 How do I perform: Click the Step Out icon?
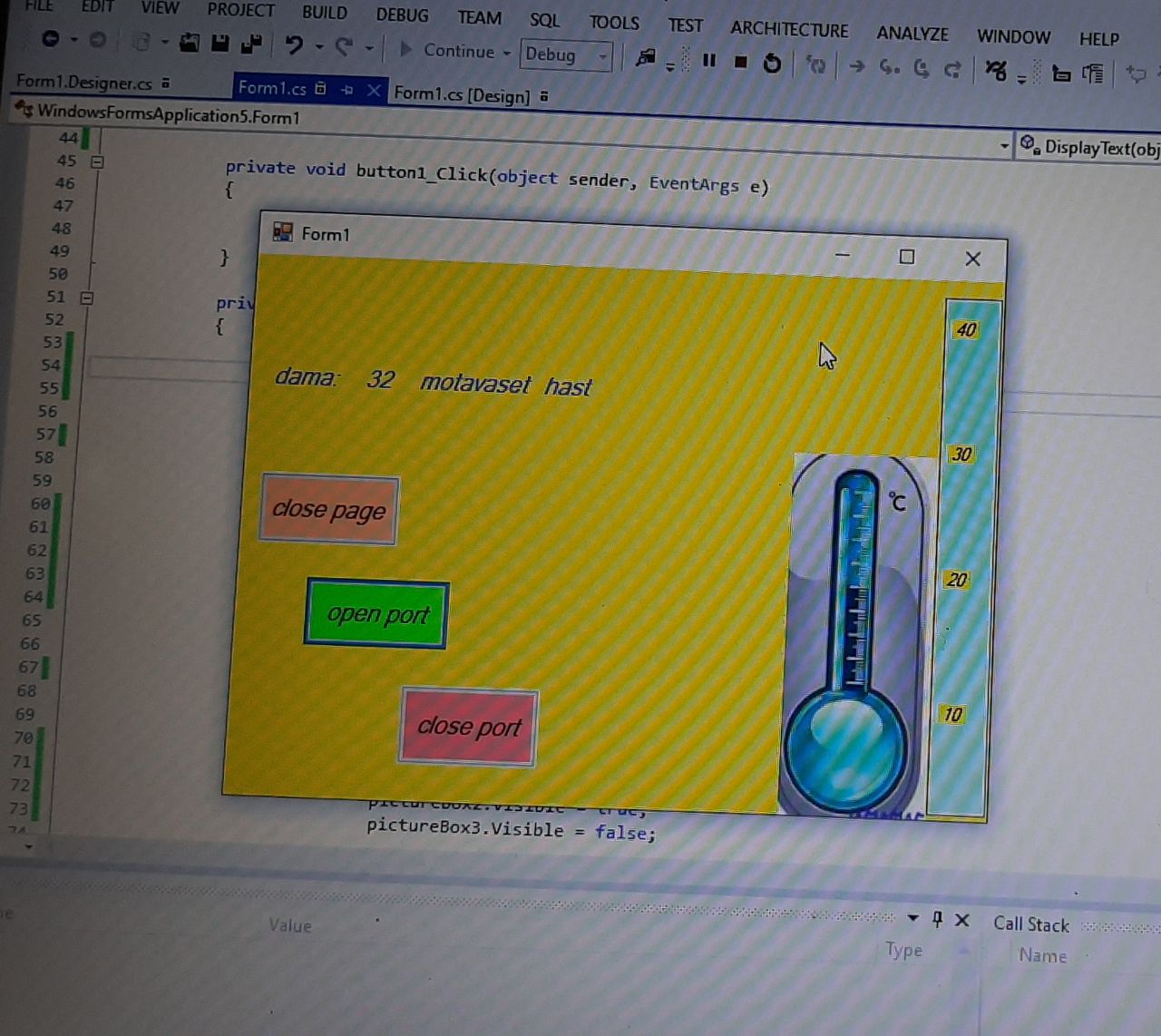point(952,69)
